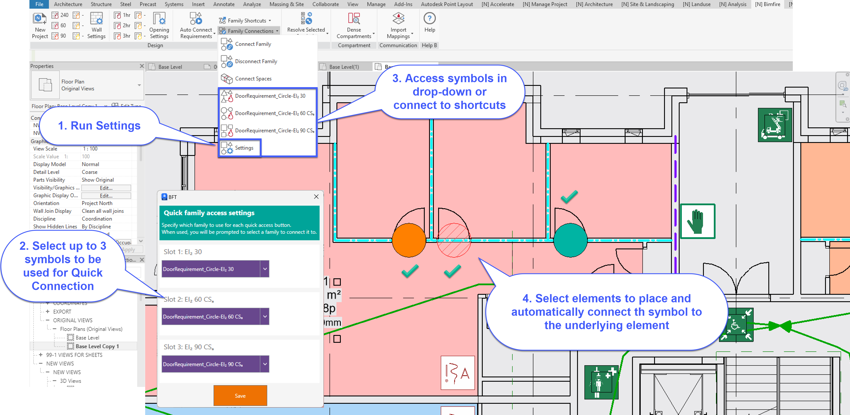Expand the EXPORT node in project browser
This screenshot has height=415, width=850.
pyautogui.click(x=48, y=312)
